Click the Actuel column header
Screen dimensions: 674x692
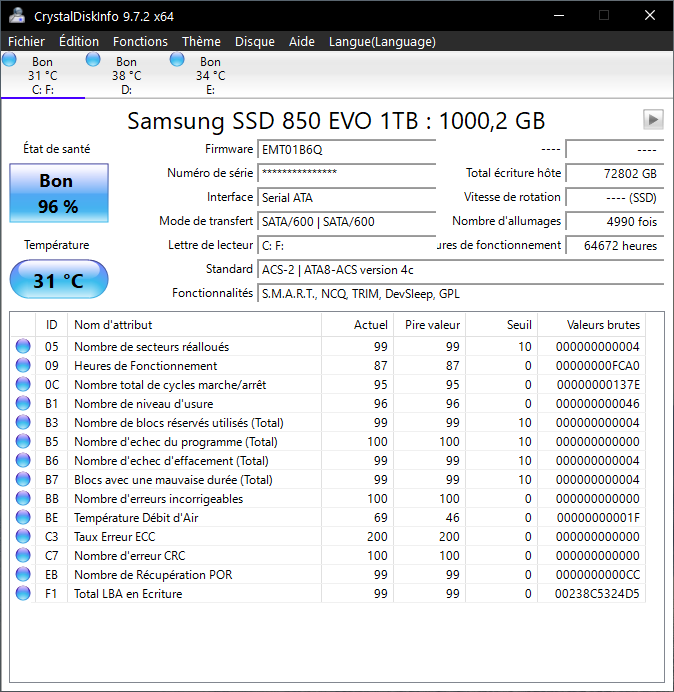(x=358, y=325)
